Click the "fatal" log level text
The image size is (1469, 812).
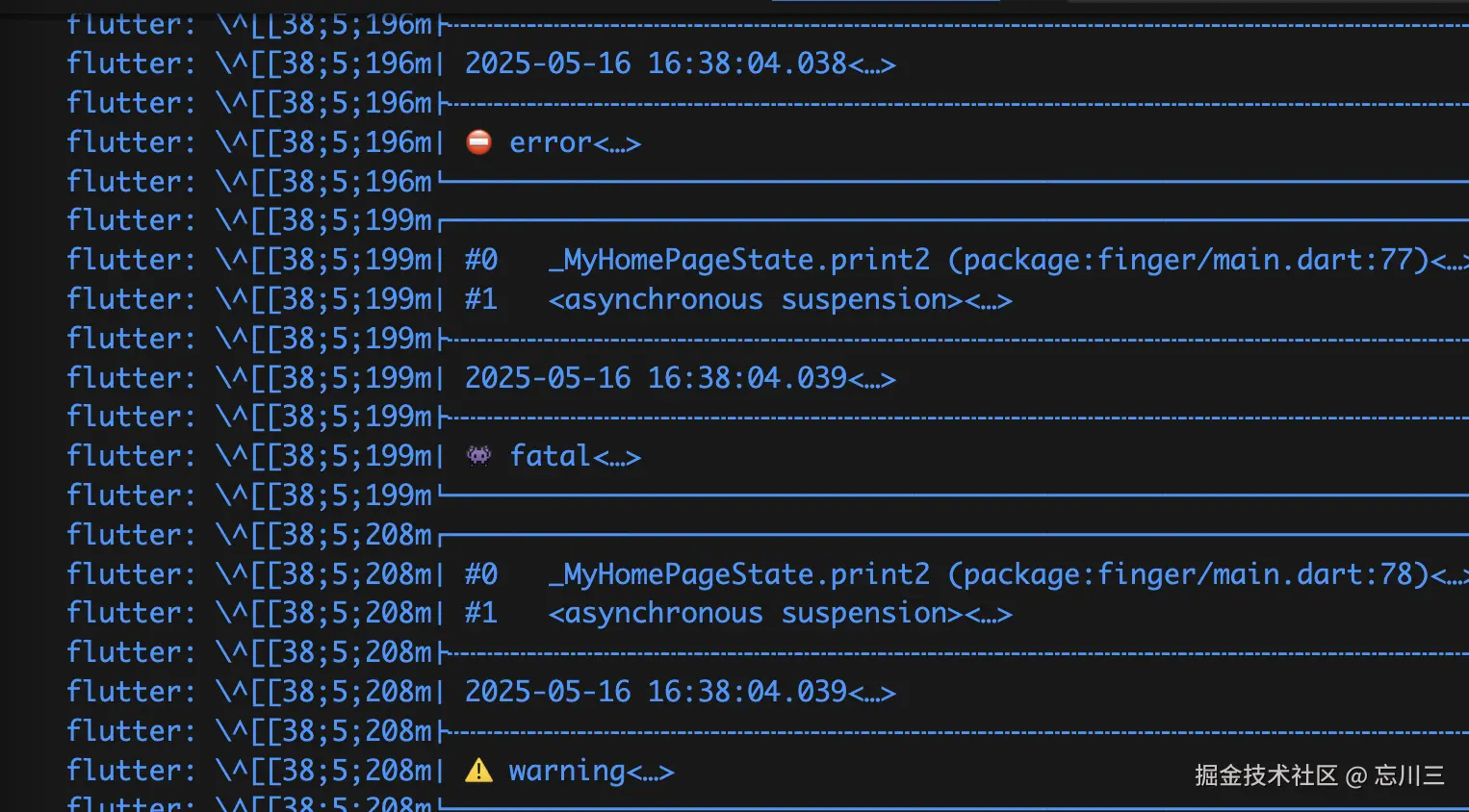tap(550, 456)
